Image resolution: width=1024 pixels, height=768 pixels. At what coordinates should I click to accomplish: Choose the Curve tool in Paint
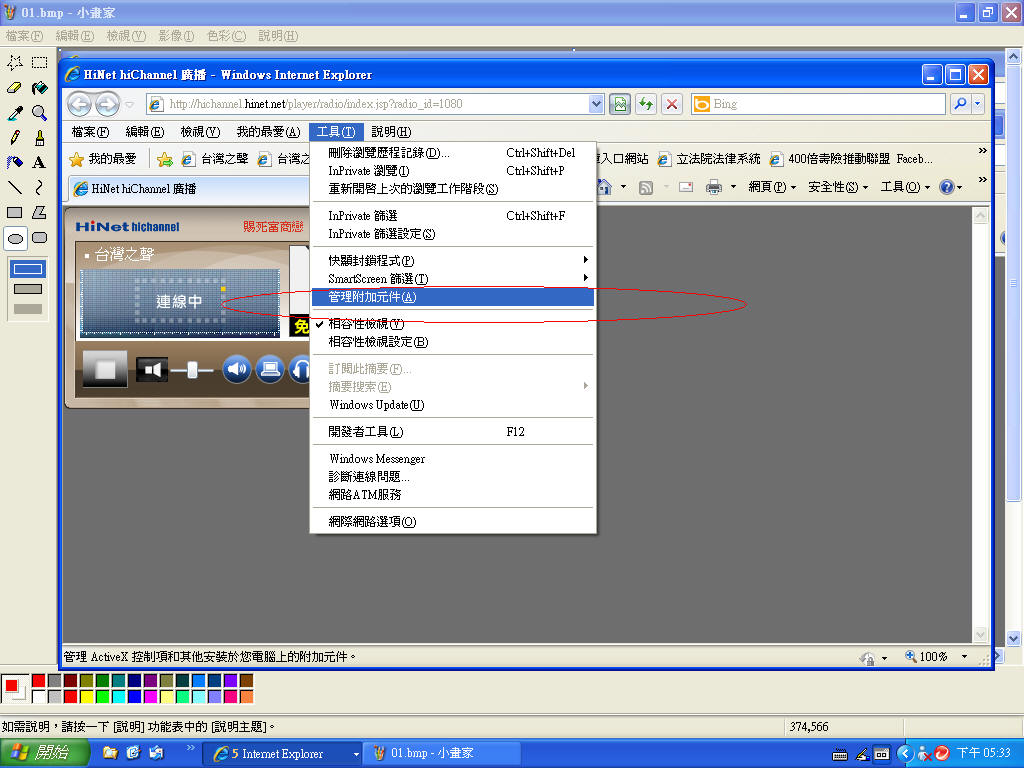click(x=40, y=188)
